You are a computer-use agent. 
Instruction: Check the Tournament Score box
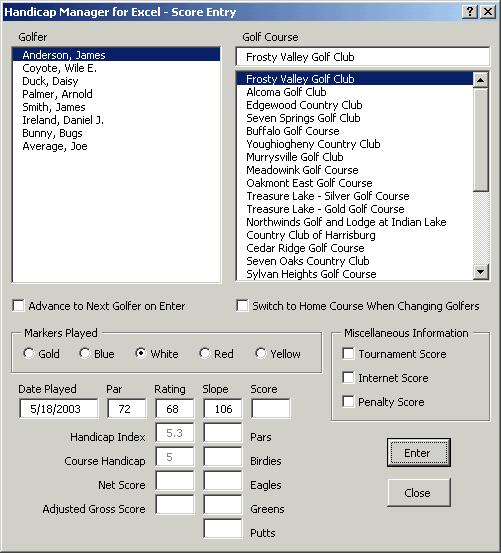[348, 353]
